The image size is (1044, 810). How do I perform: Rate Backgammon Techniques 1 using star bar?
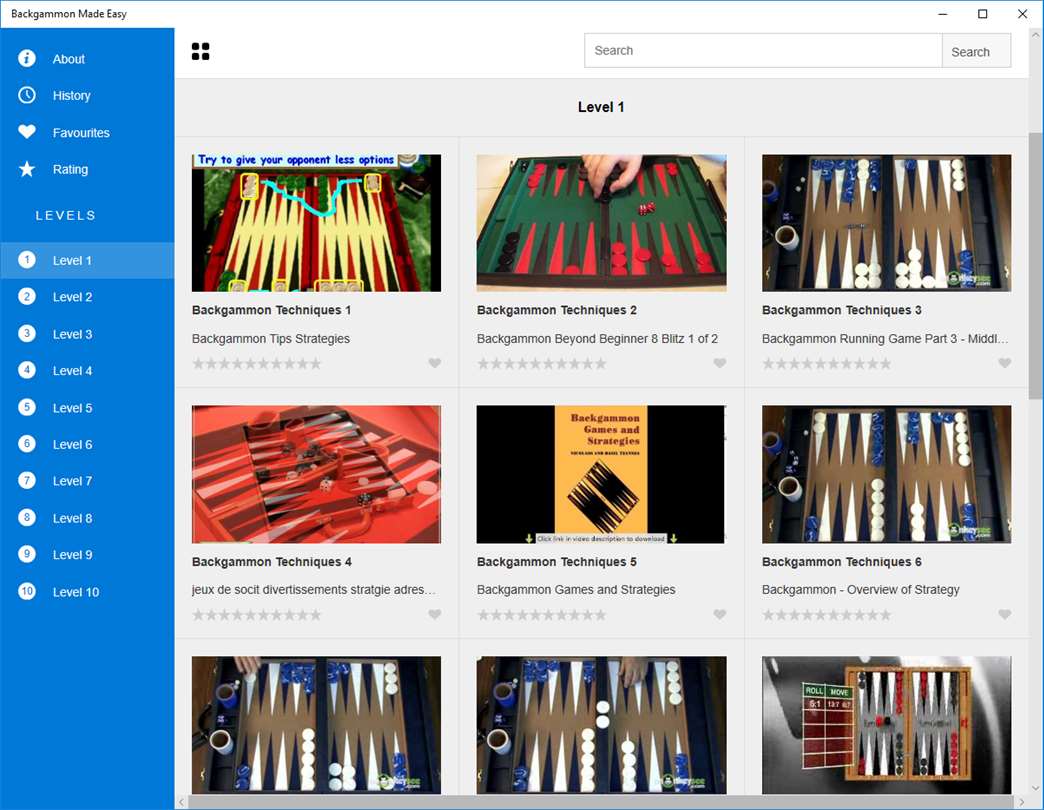pos(256,363)
